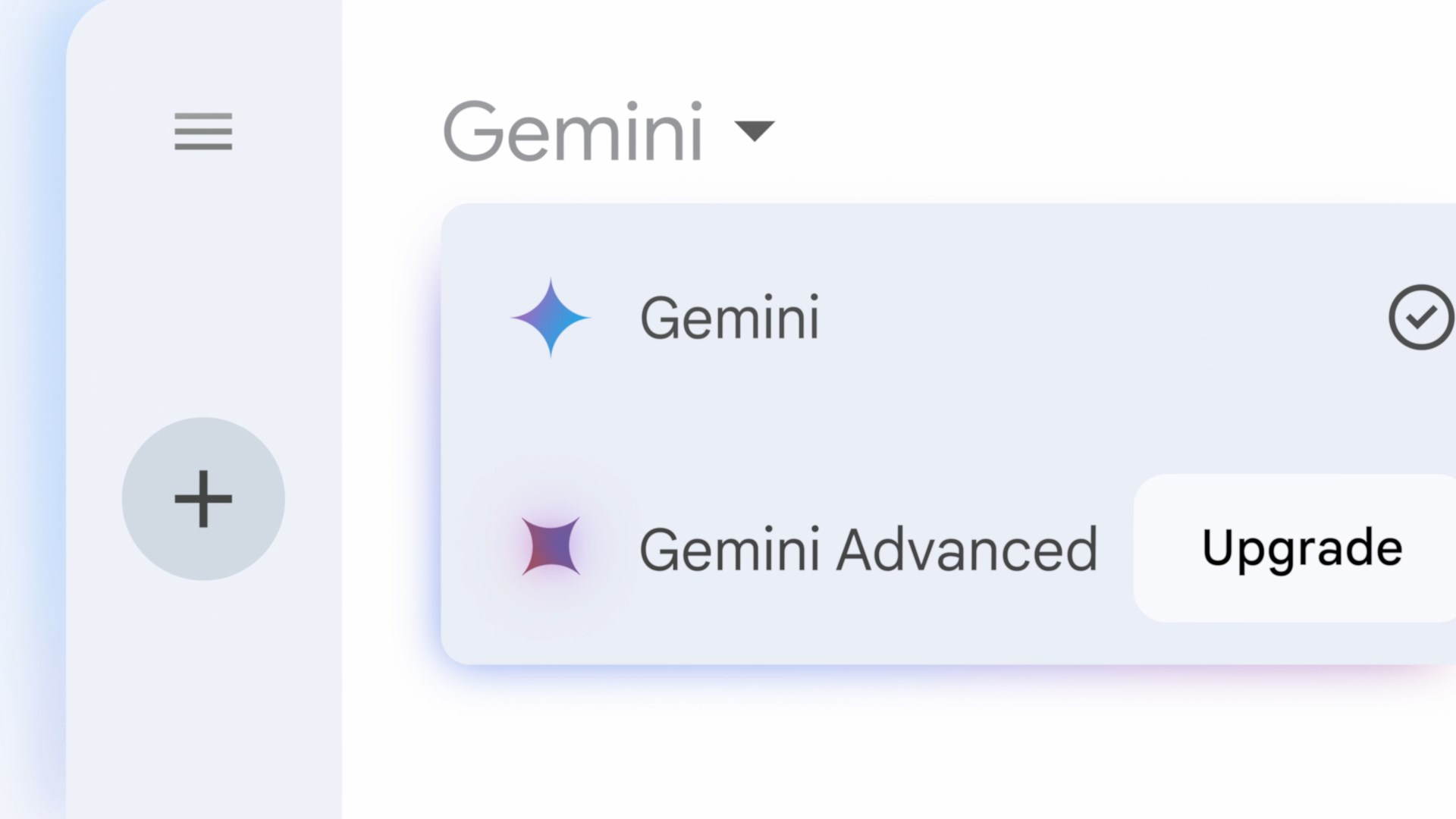The image size is (1456, 819).
Task: Toggle the selected Gemini model checkmark
Action: coord(1420,317)
